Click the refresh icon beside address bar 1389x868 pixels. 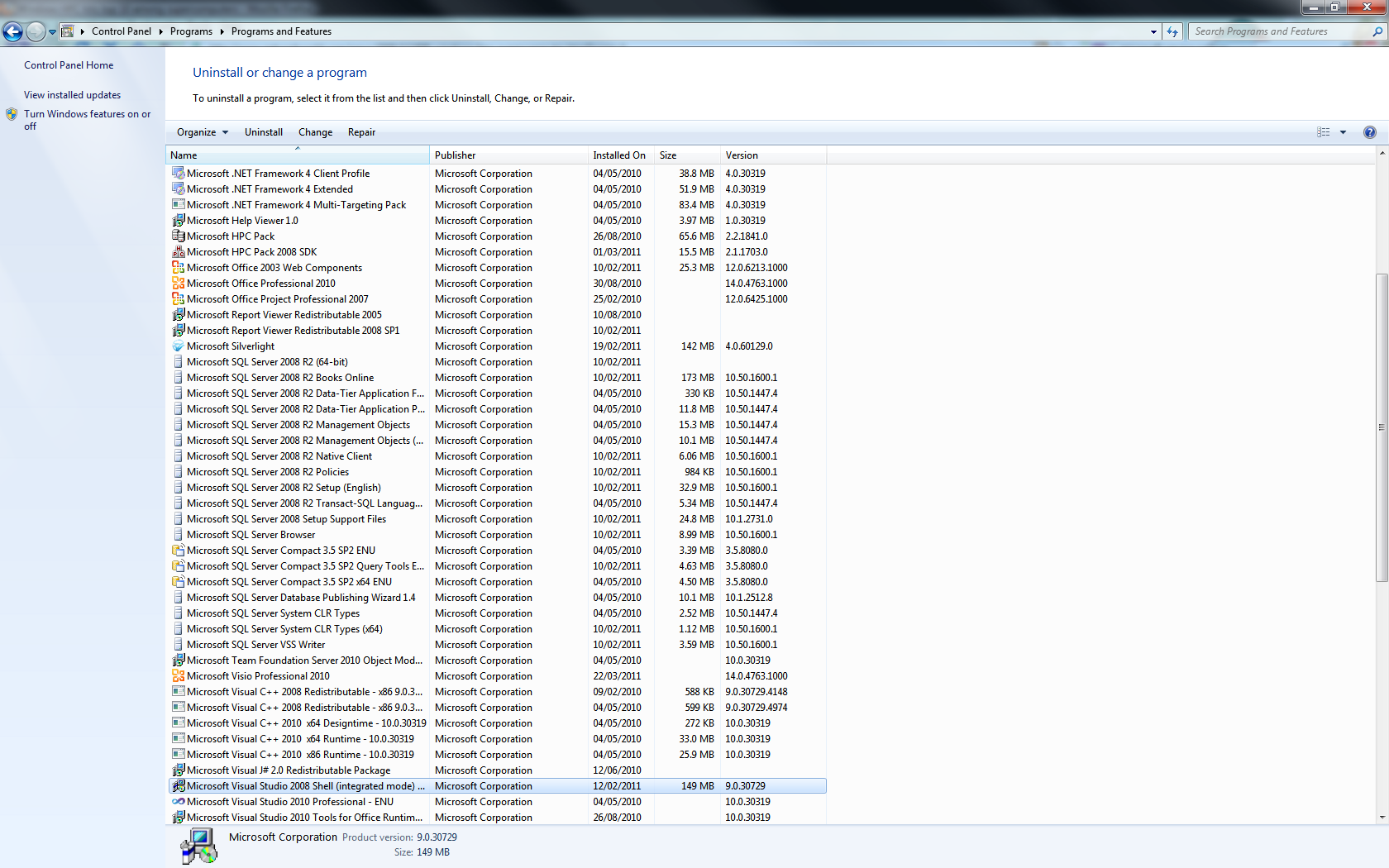(x=1172, y=31)
